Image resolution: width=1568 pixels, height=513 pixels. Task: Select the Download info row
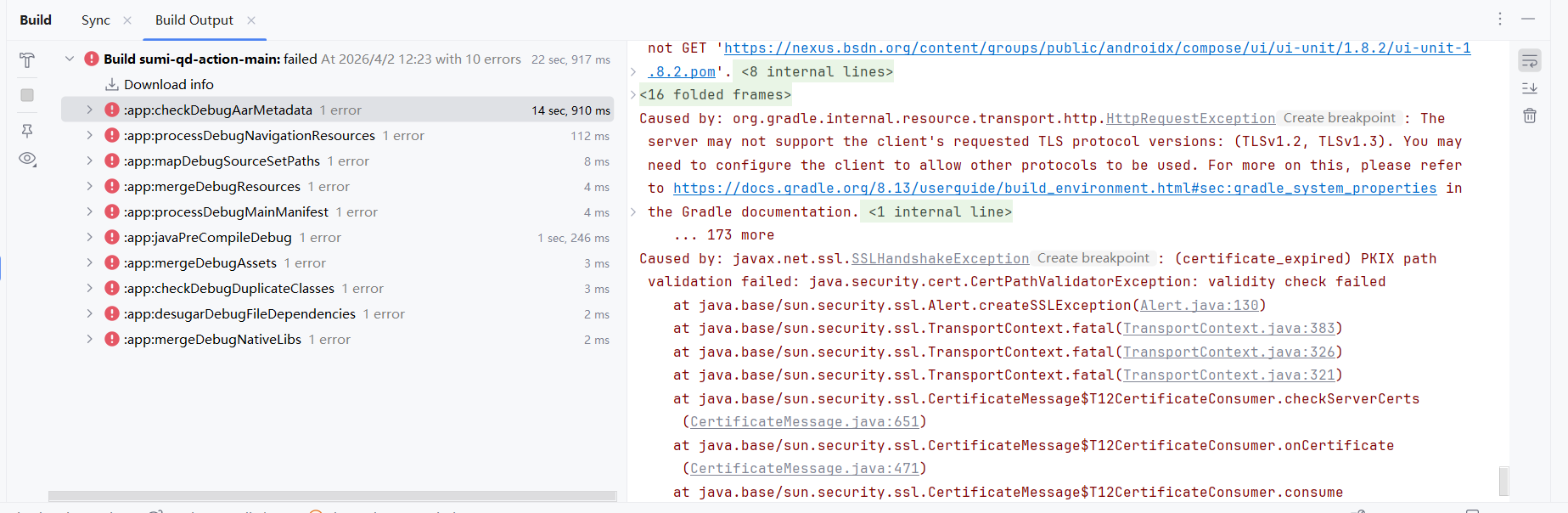338,84
